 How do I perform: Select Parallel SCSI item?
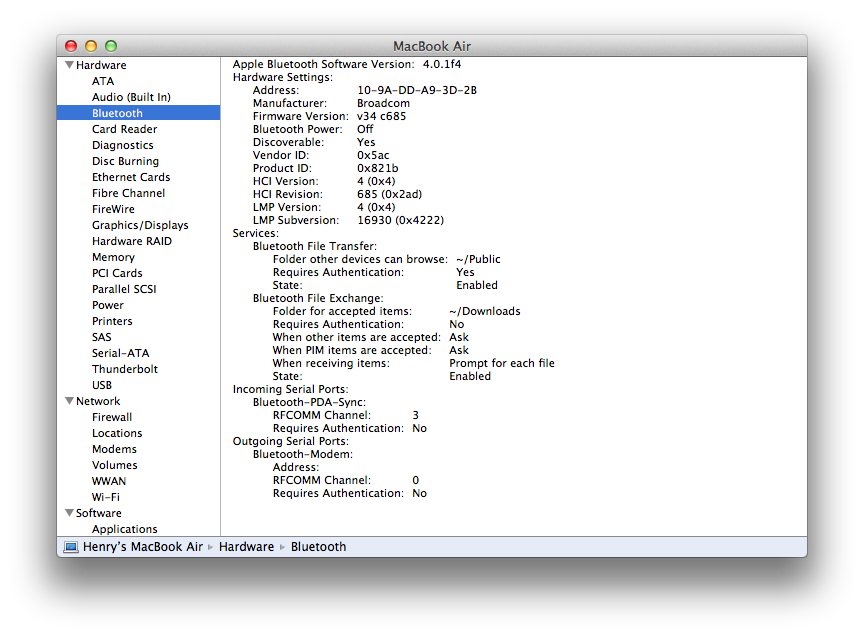pos(124,289)
